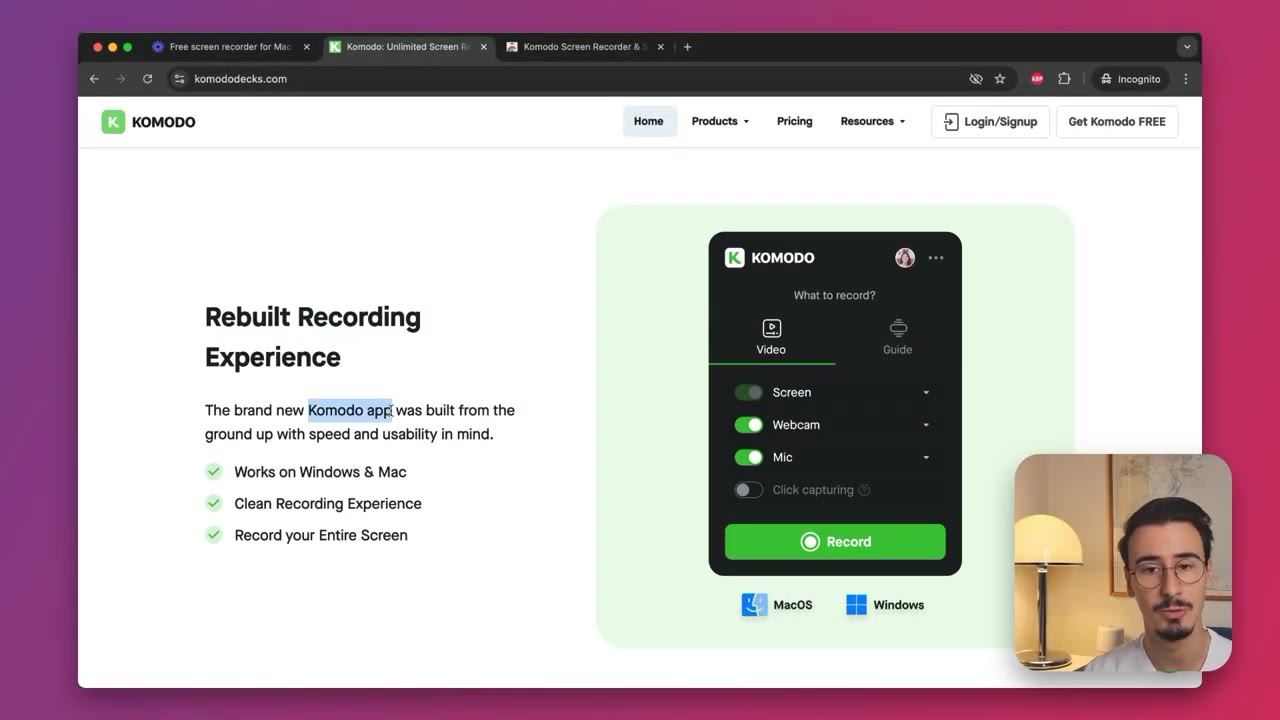
Task: Open the Chrome three-dot menu
Action: point(1186,79)
